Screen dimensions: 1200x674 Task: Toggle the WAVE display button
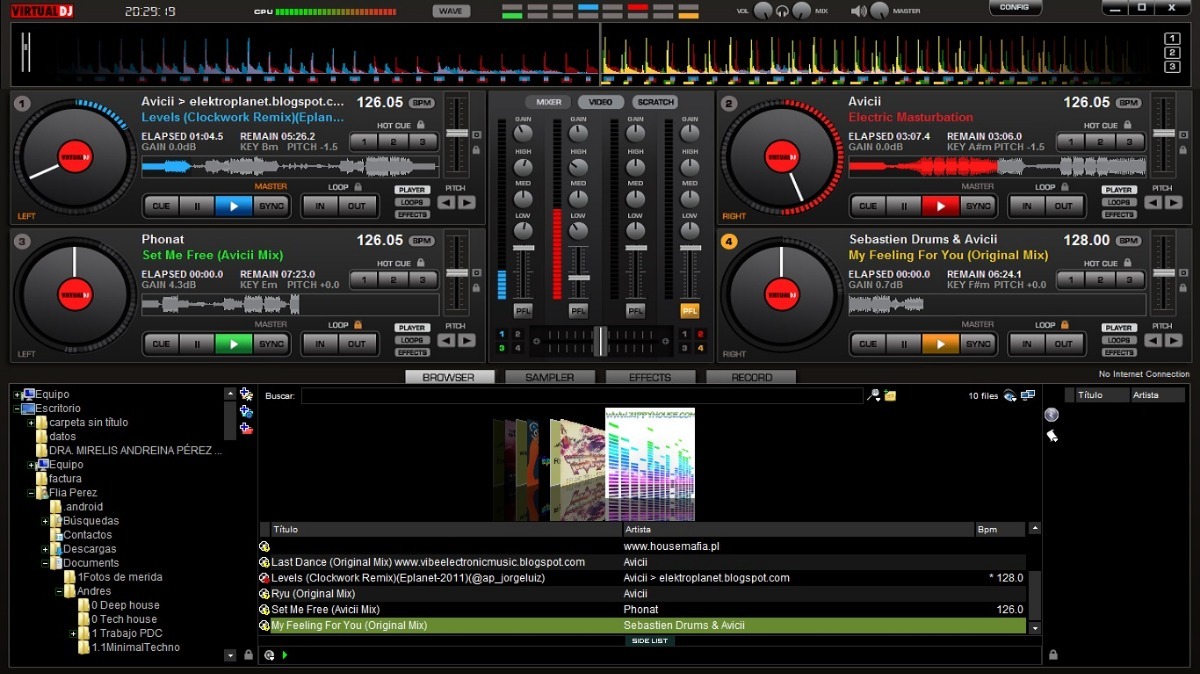[451, 11]
